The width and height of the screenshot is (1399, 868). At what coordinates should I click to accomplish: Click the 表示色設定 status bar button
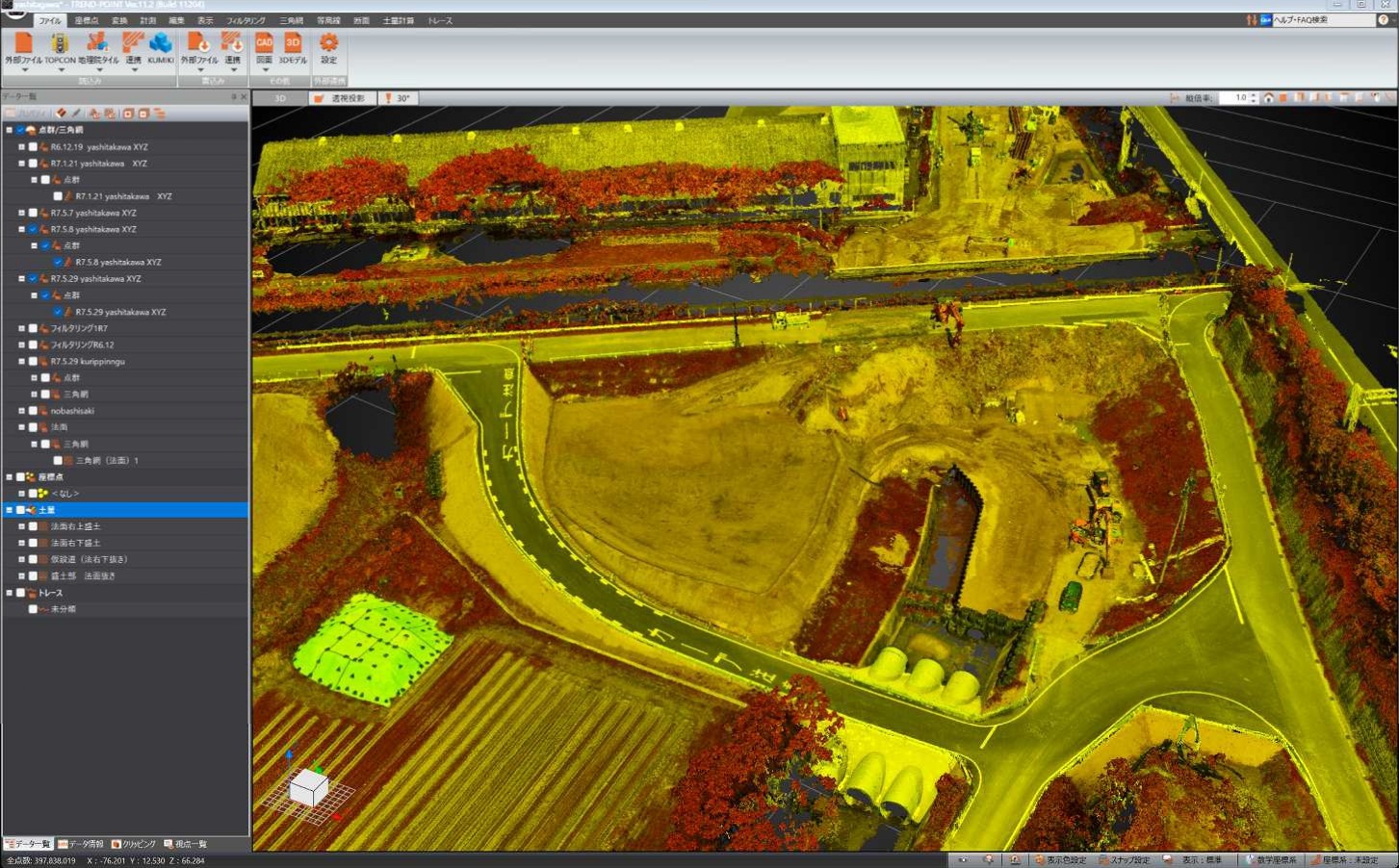(x=1060, y=859)
